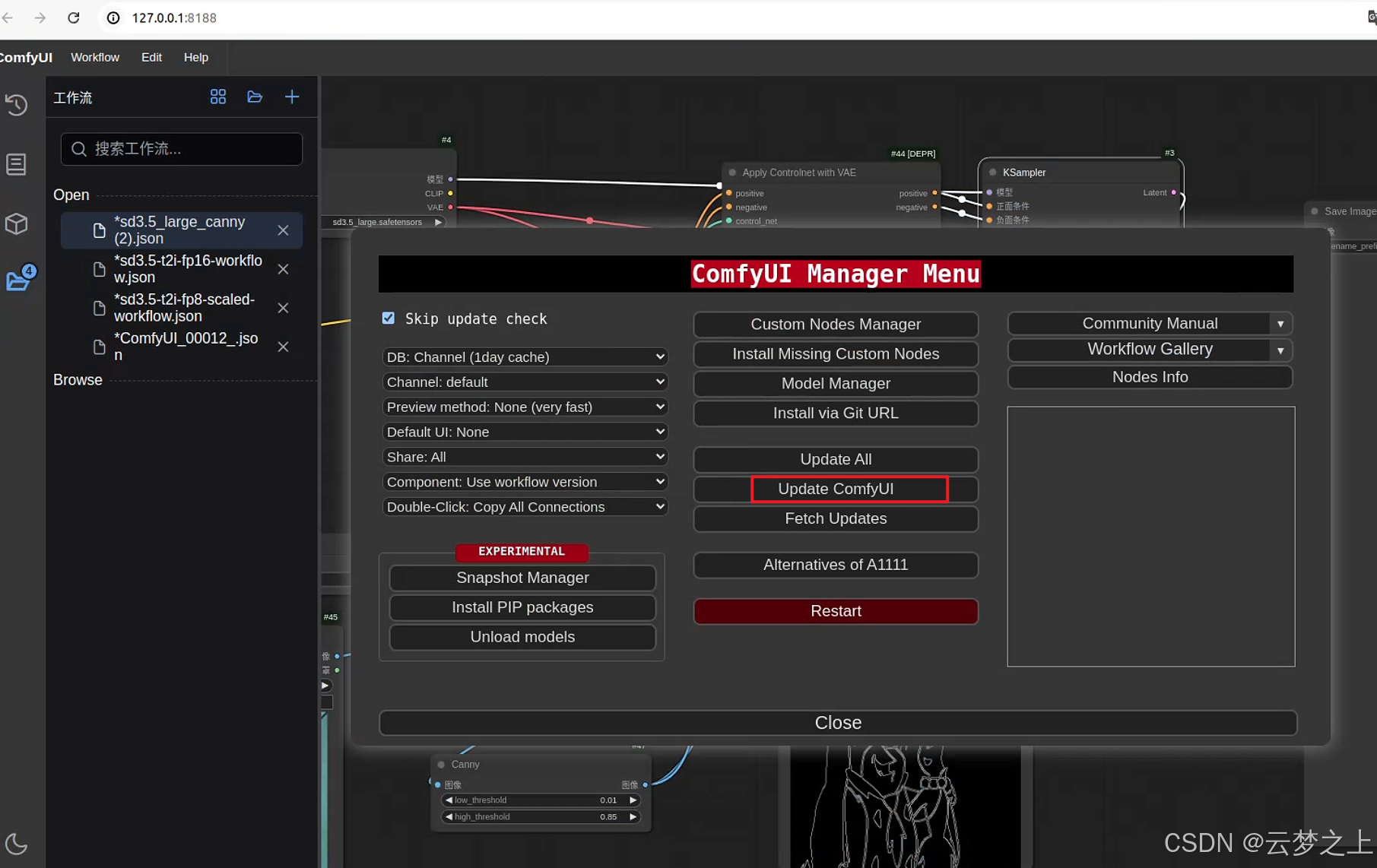Click the browse workflows folder icon
This screenshot has width=1377, height=868.
[x=255, y=97]
